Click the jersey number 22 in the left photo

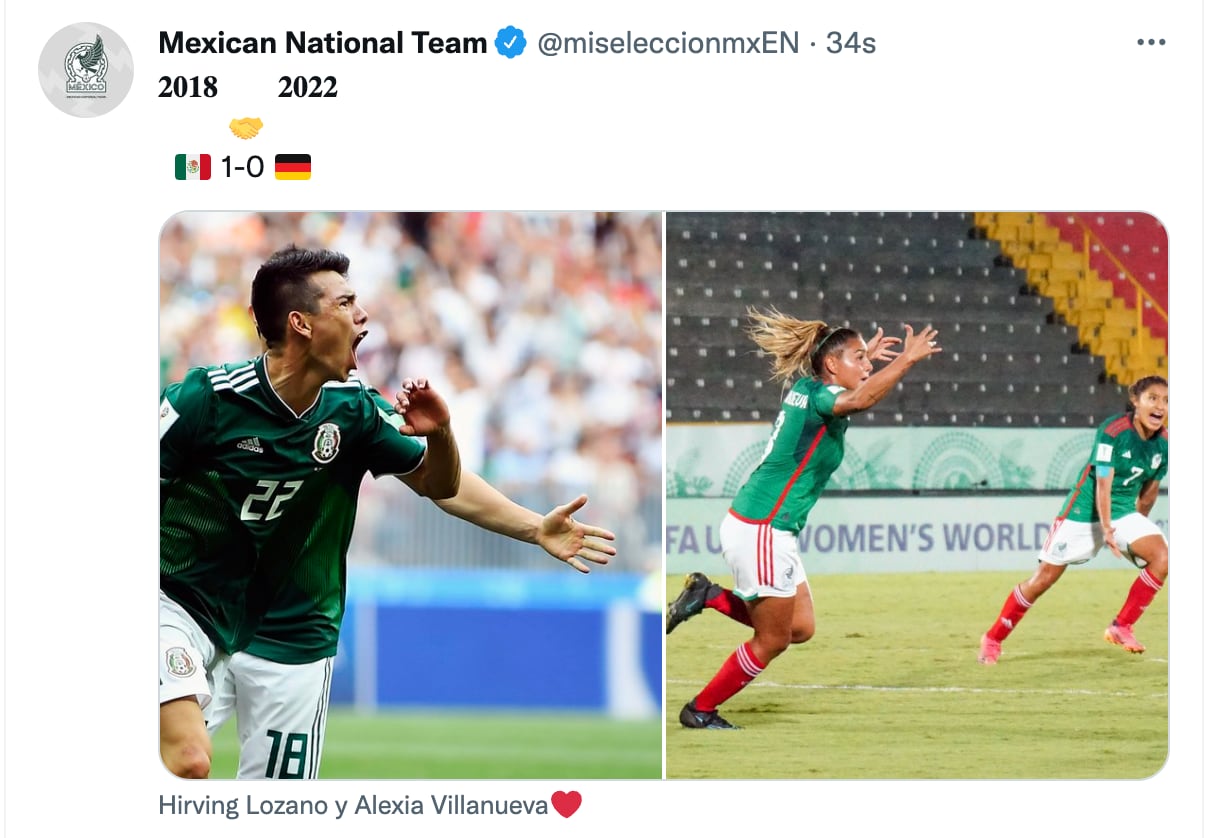click(x=270, y=498)
